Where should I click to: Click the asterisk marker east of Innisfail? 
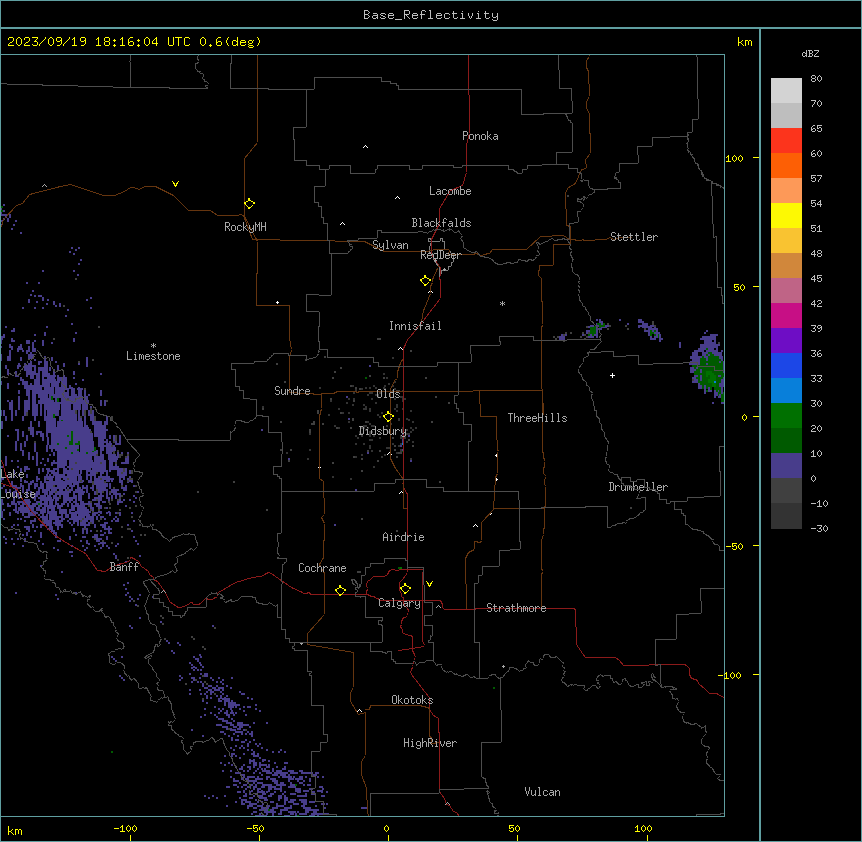point(502,303)
